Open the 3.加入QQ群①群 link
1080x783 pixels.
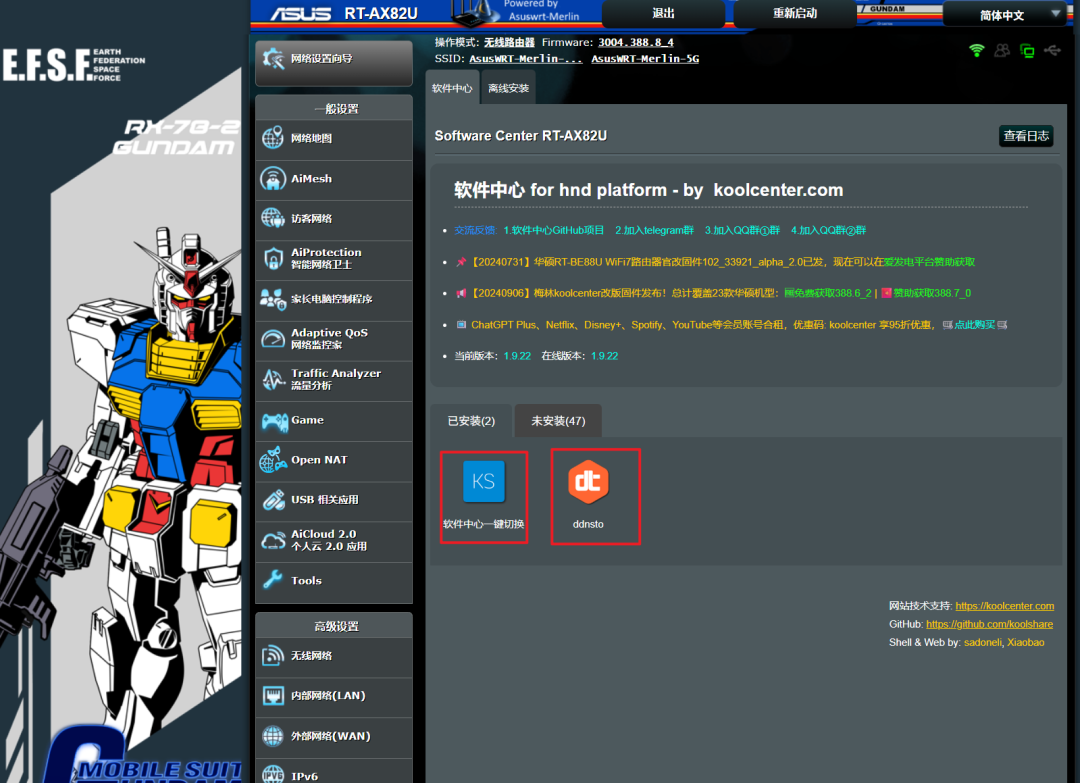tap(742, 230)
